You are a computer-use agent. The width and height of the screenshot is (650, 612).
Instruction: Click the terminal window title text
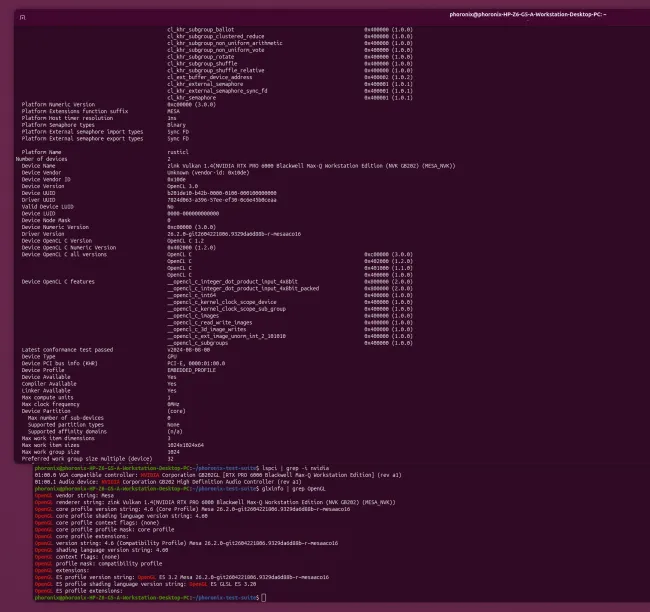[528, 15]
